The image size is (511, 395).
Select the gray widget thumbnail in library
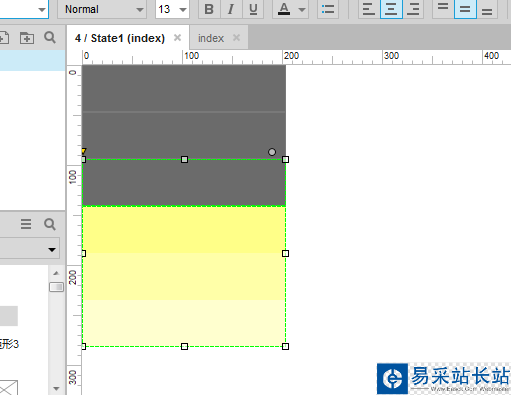[x=9, y=316]
